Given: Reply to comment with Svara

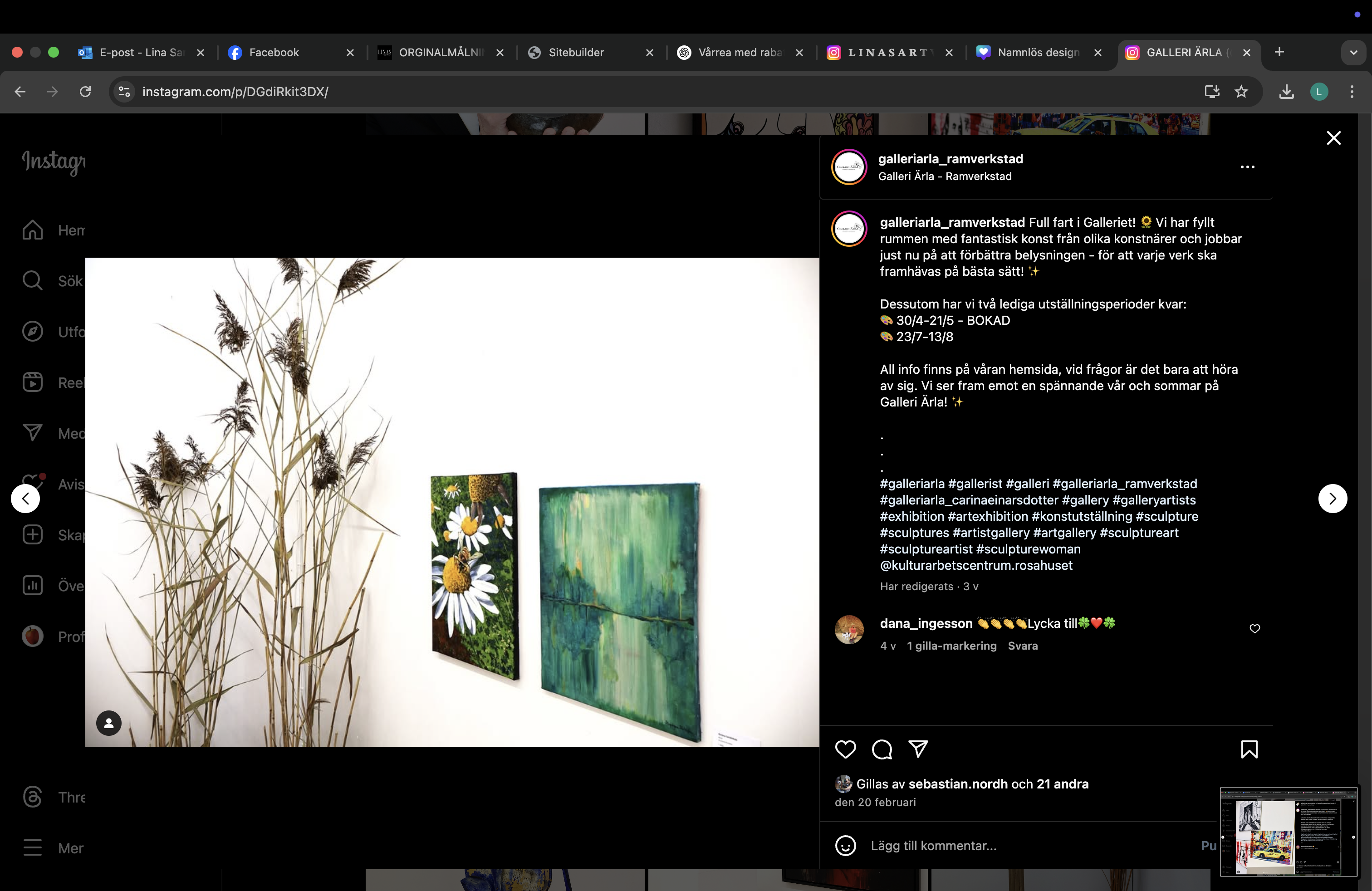Looking at the screenshot, I should pyautogui.click(x=1023, y=646).
